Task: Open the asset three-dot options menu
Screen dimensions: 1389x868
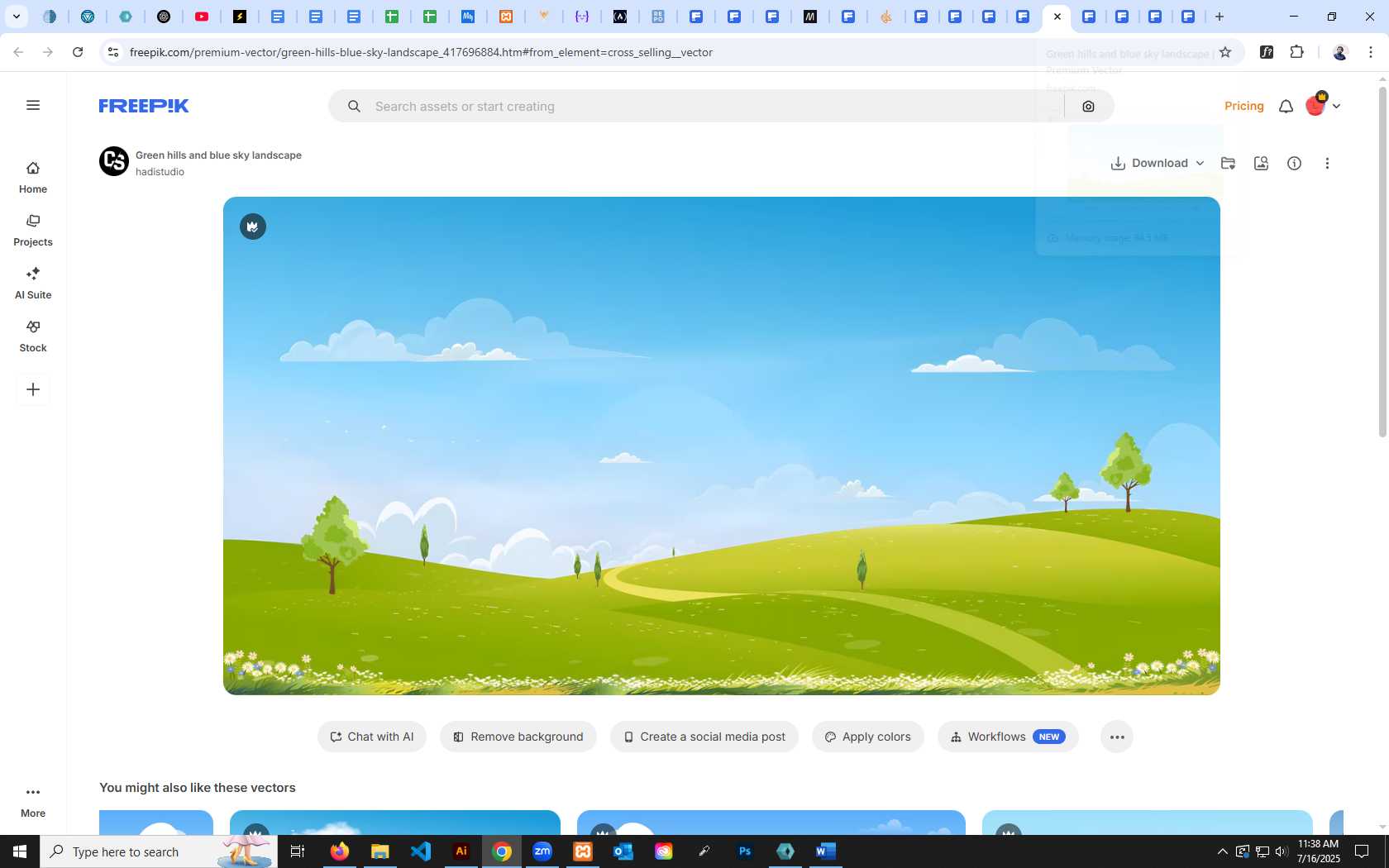Action: coord(1327,163)
